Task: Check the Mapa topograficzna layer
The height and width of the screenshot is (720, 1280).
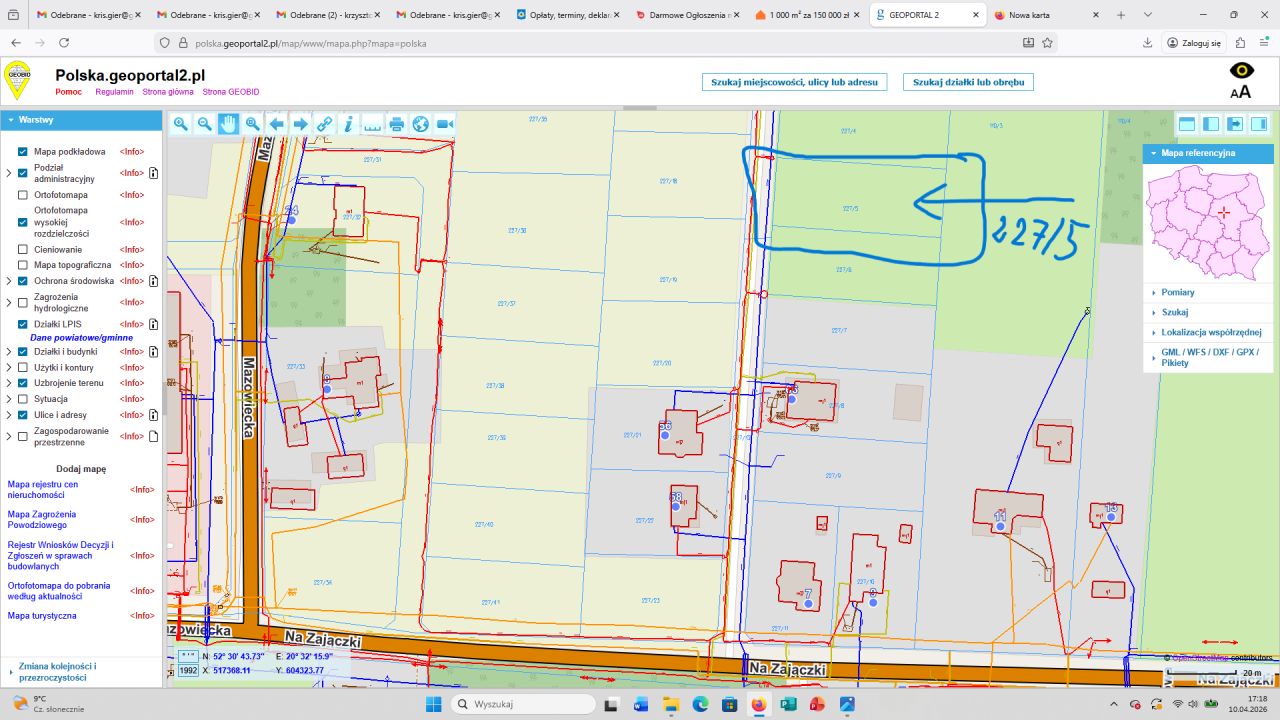Action: pyautogui.click(x=23, y=265)
